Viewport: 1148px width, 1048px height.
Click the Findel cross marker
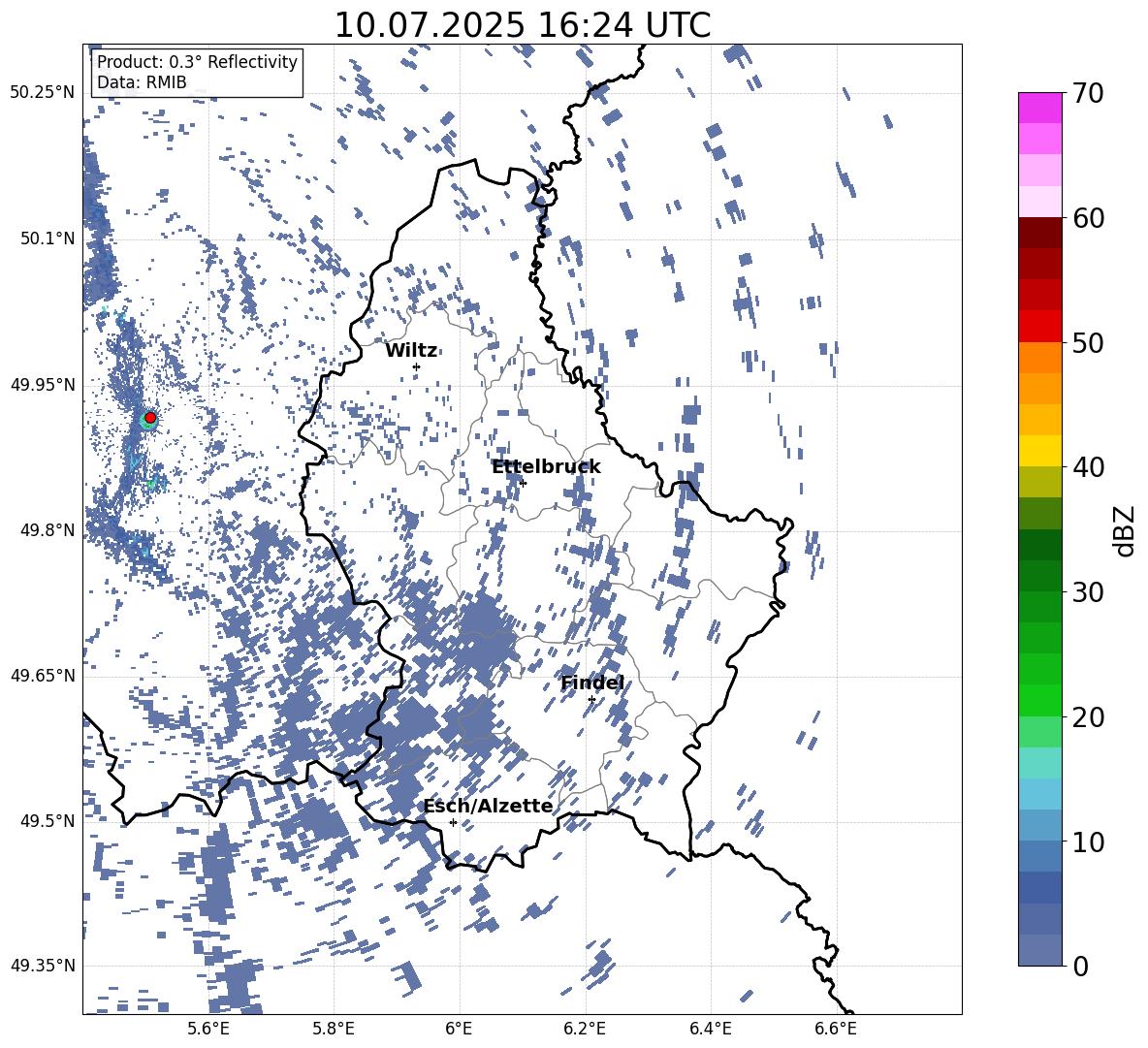(591, 700)
